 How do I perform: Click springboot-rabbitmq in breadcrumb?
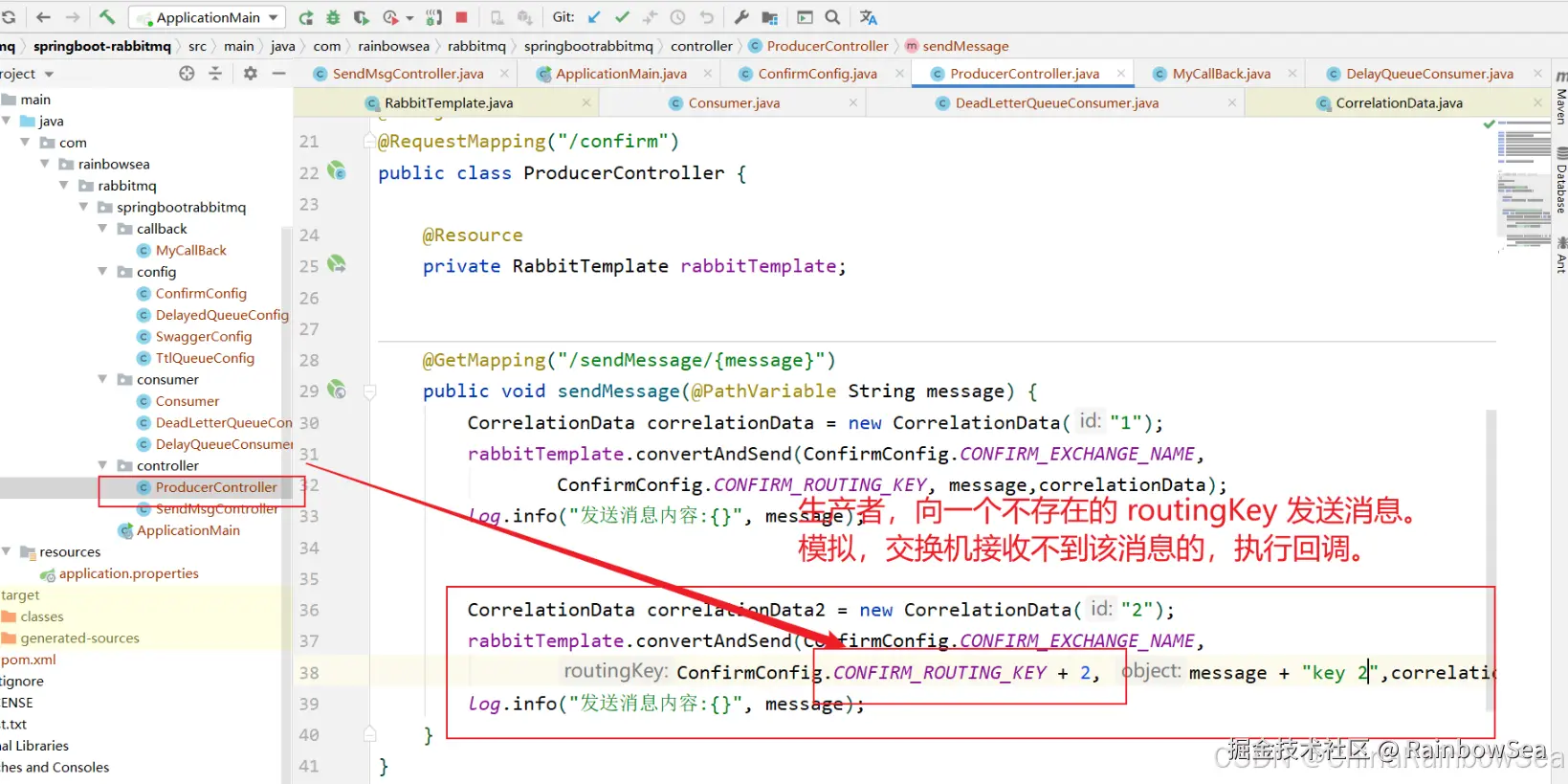102,46
